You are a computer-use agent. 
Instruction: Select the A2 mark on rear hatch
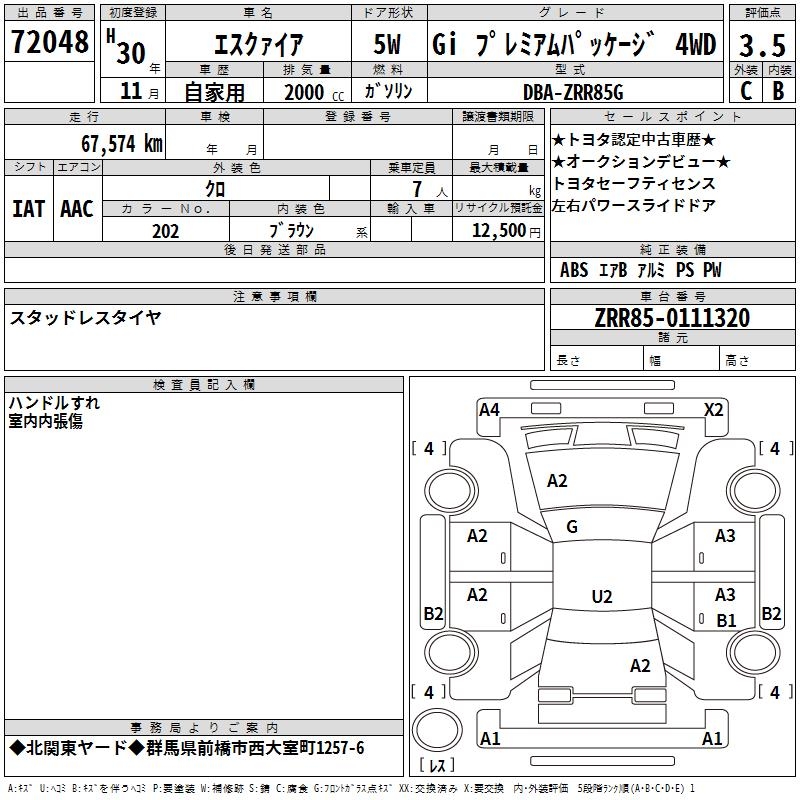[640, 666]
